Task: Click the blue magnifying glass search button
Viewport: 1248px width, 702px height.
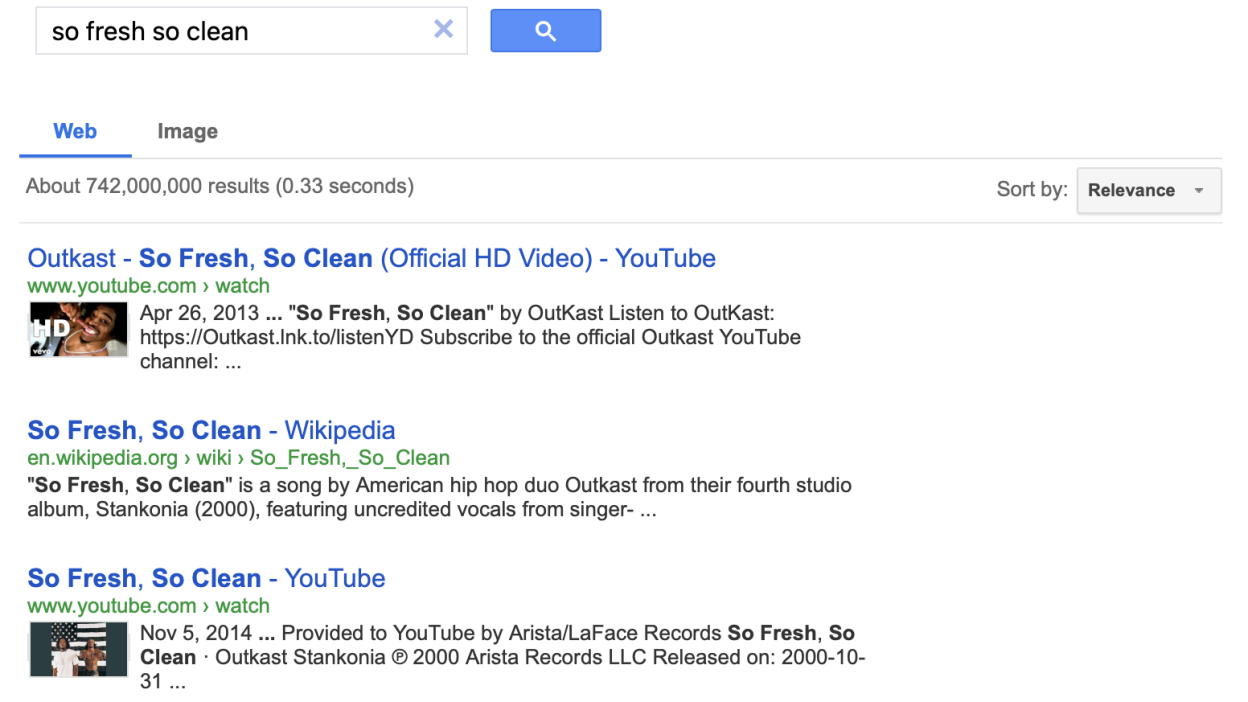Action: click(x=545, y=31)
